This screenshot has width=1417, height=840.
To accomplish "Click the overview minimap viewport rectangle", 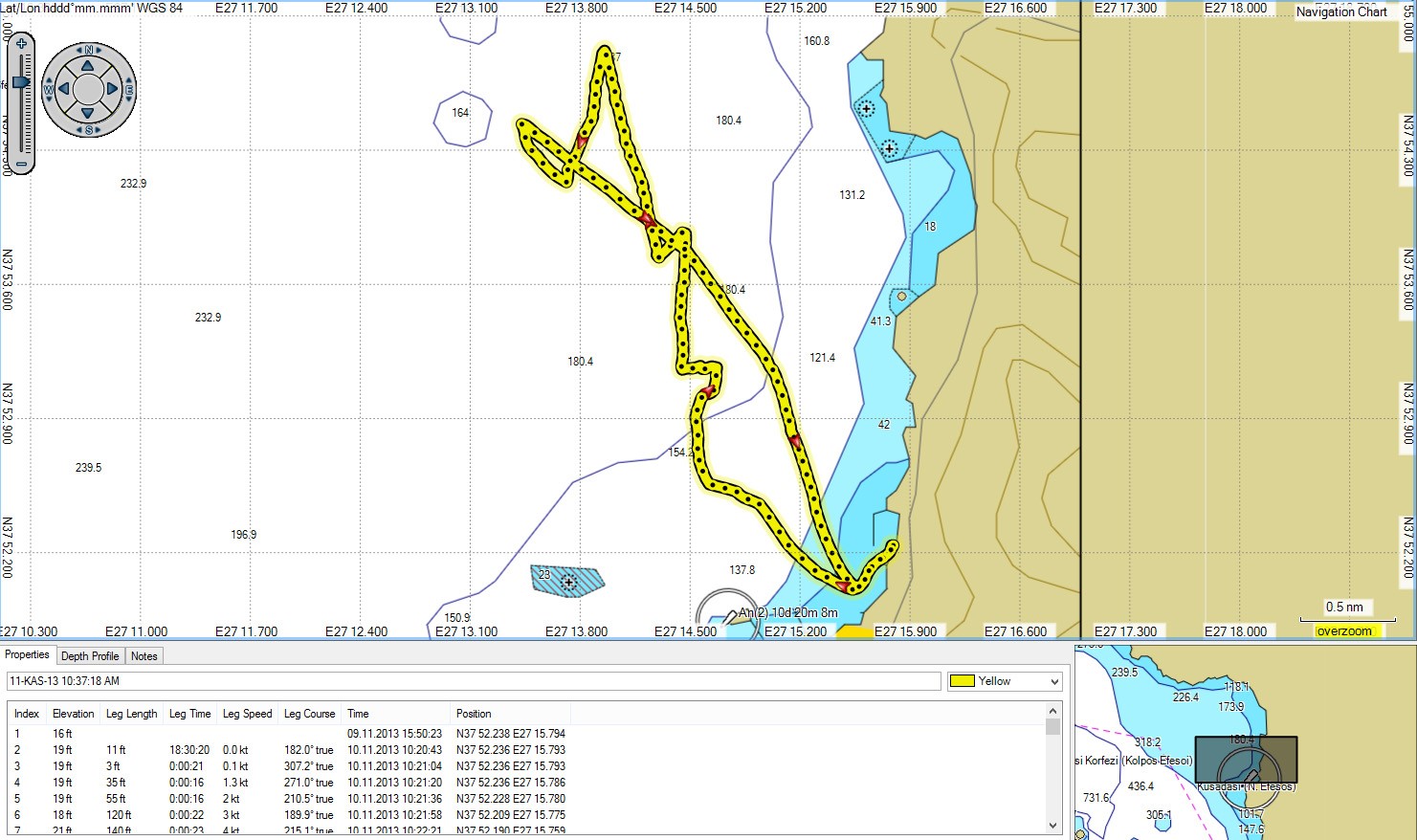I will point(1246,760).
